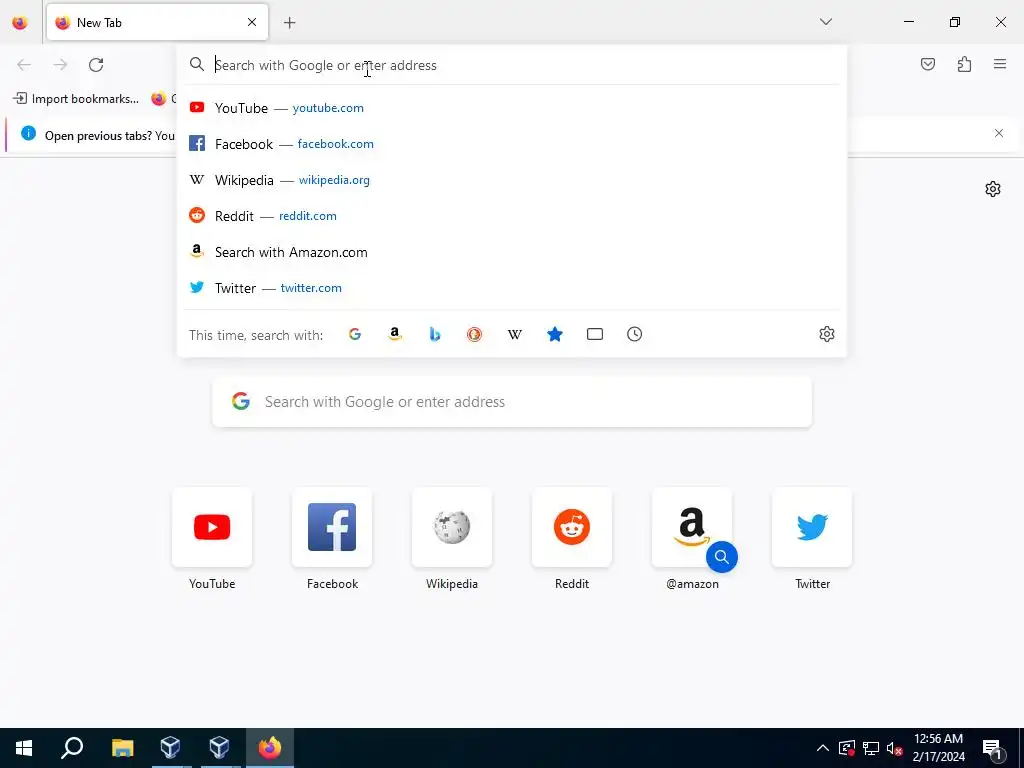Close the New Tab tab
Image resolution: width=1024 pixels, height=768 pixels.
[252, 22]
